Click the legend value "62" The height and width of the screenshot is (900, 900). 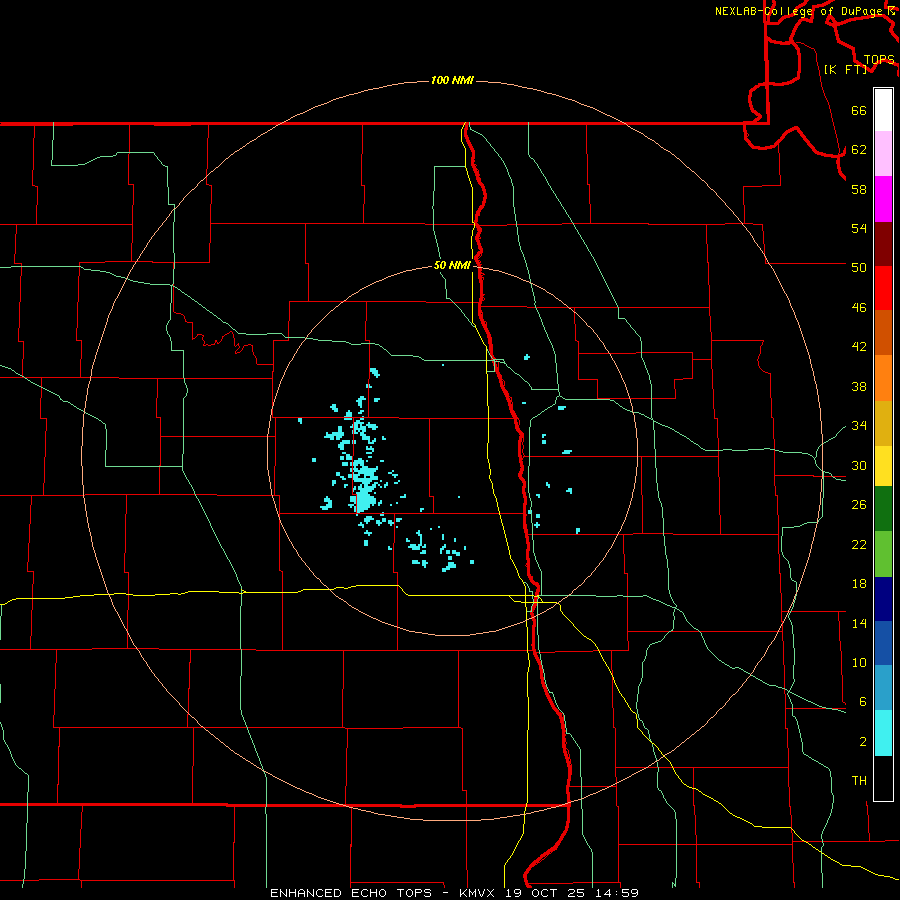[859, 150]
